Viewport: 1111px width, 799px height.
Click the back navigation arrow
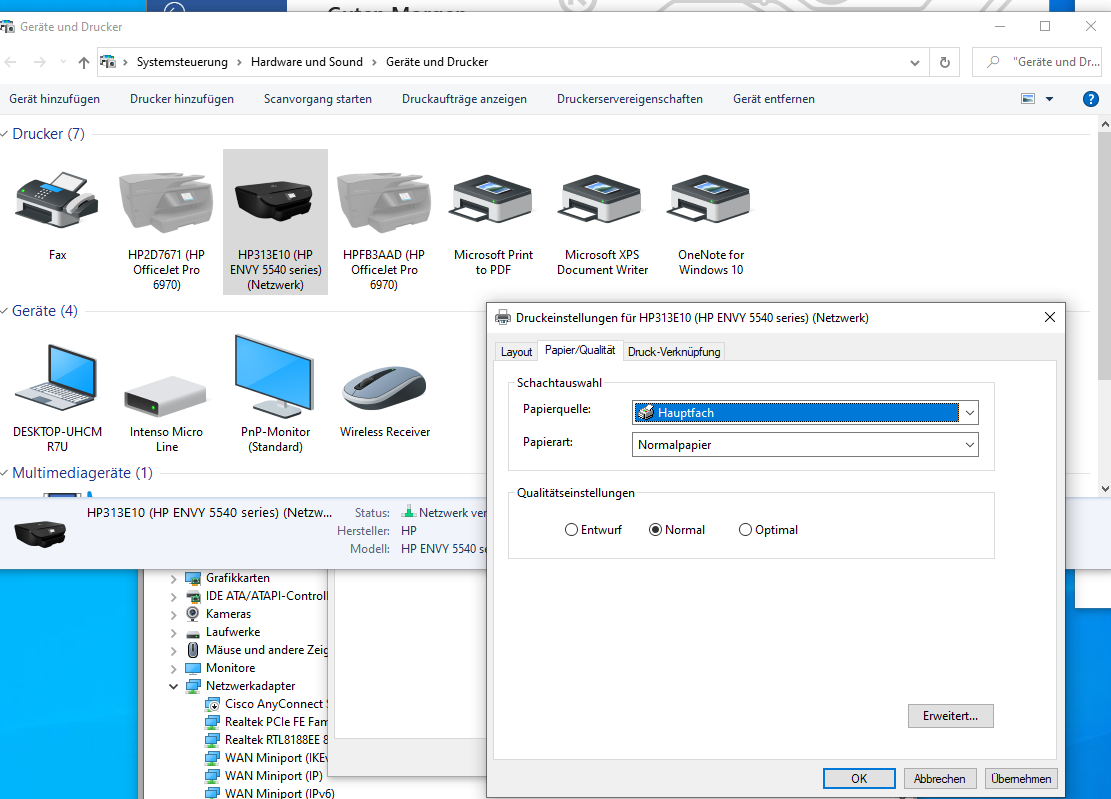click(x=11, y=62)
